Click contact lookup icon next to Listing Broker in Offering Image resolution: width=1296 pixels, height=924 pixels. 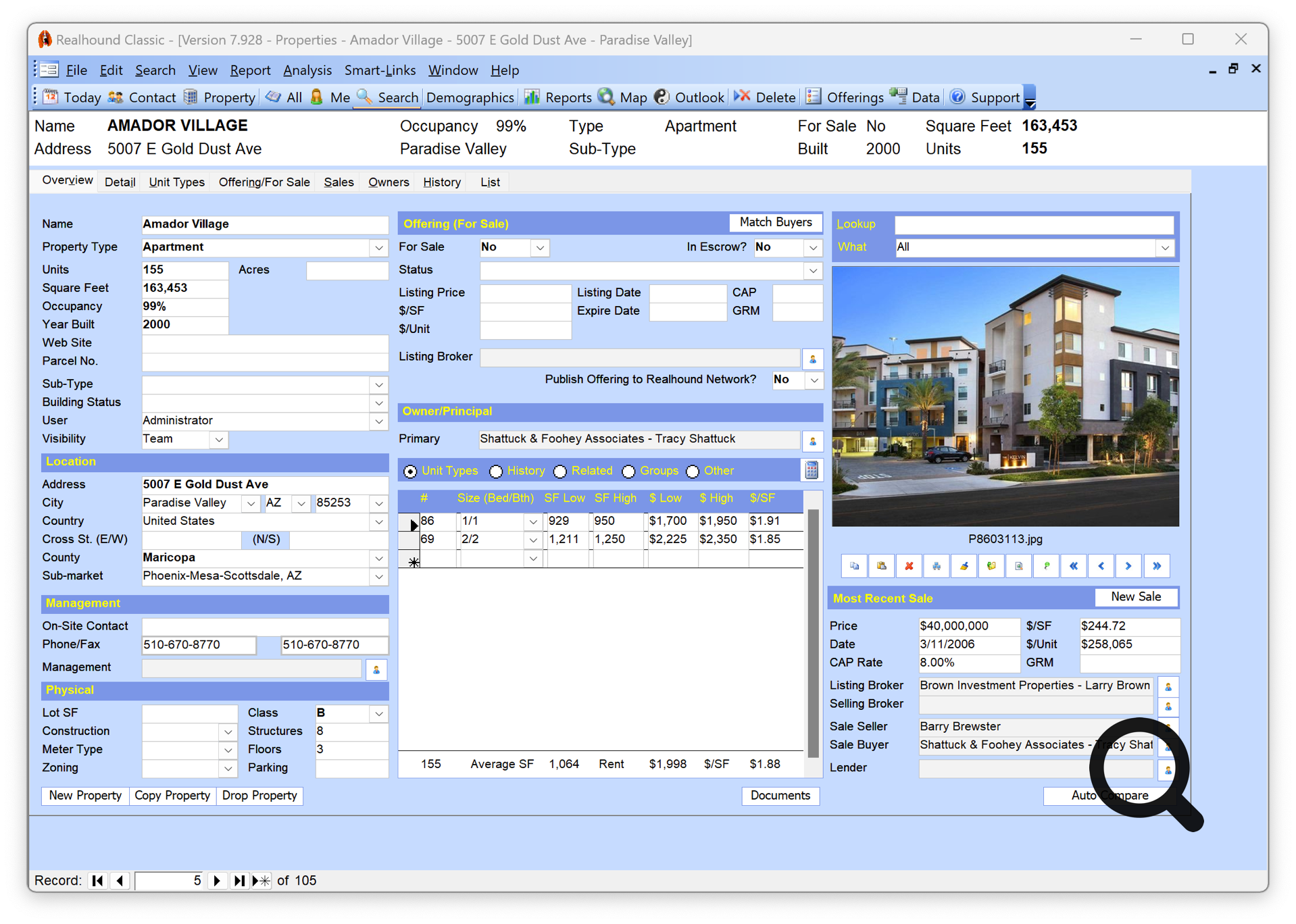(x=813, y=358)
